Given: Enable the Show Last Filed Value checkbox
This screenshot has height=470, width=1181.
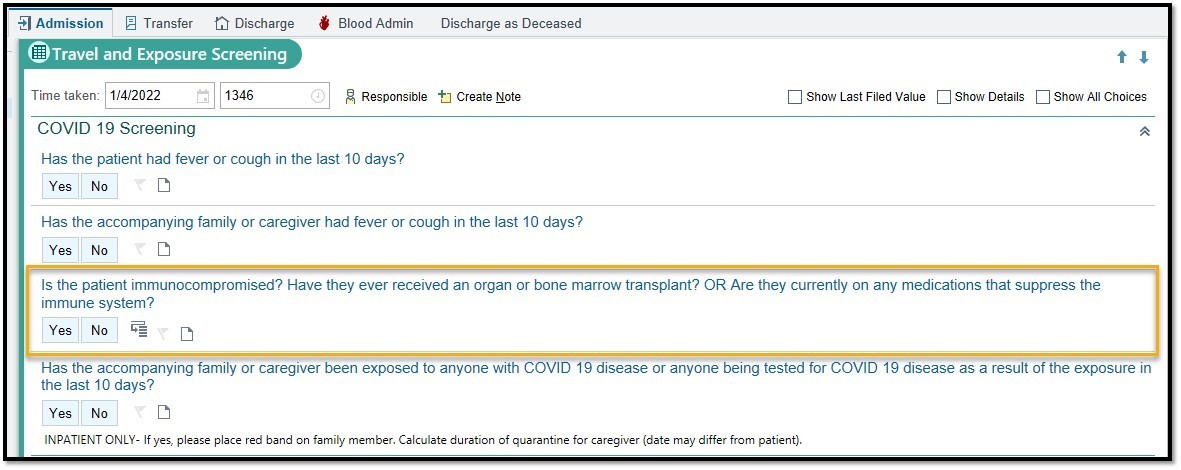Looking at the screenshot, I should (x=795, y=97).
